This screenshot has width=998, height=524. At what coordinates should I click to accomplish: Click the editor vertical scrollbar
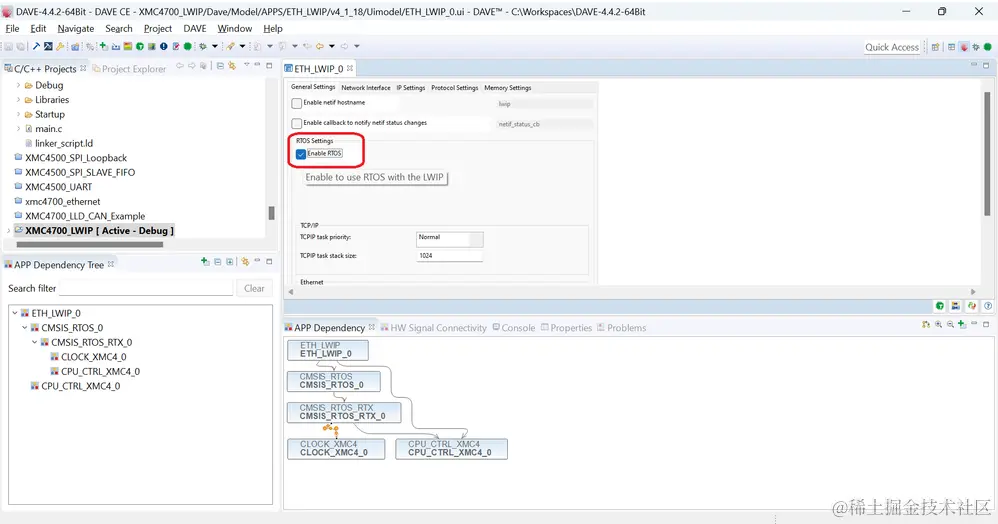987,153
